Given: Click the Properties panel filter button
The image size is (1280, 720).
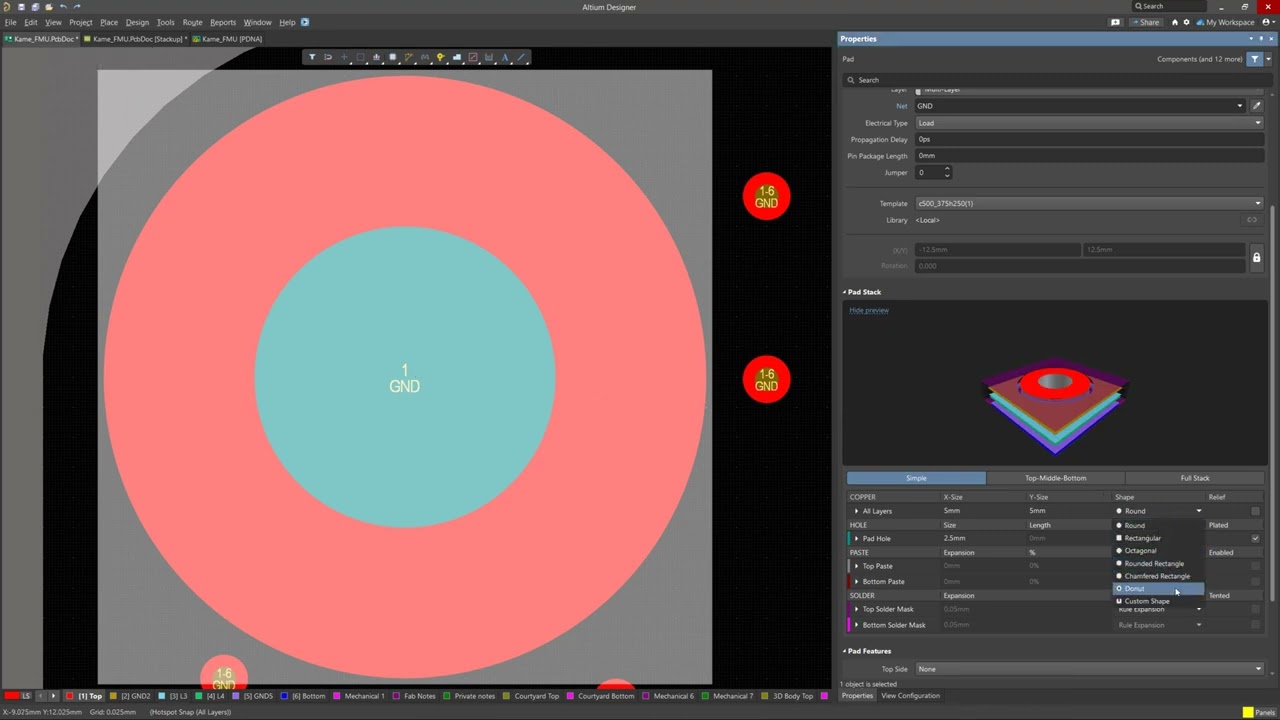Looking at the screenshot, I should [1255, 59].
